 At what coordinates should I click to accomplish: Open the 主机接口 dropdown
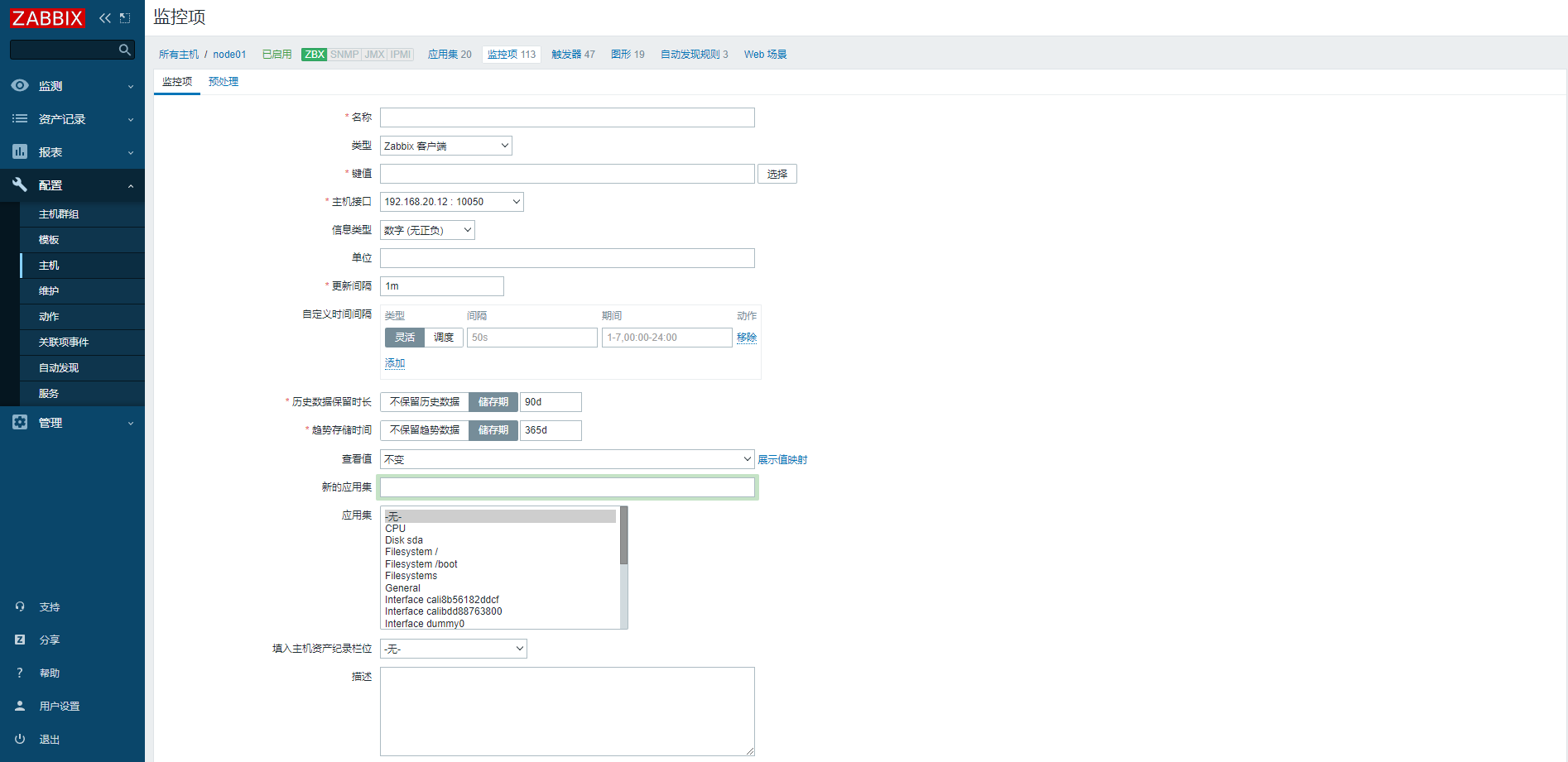(x=451, y=202)
